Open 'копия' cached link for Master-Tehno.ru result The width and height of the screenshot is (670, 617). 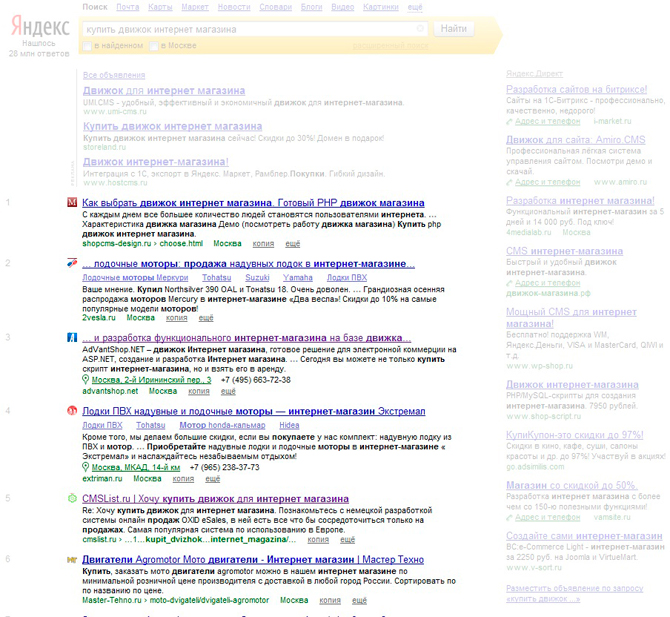332,600
